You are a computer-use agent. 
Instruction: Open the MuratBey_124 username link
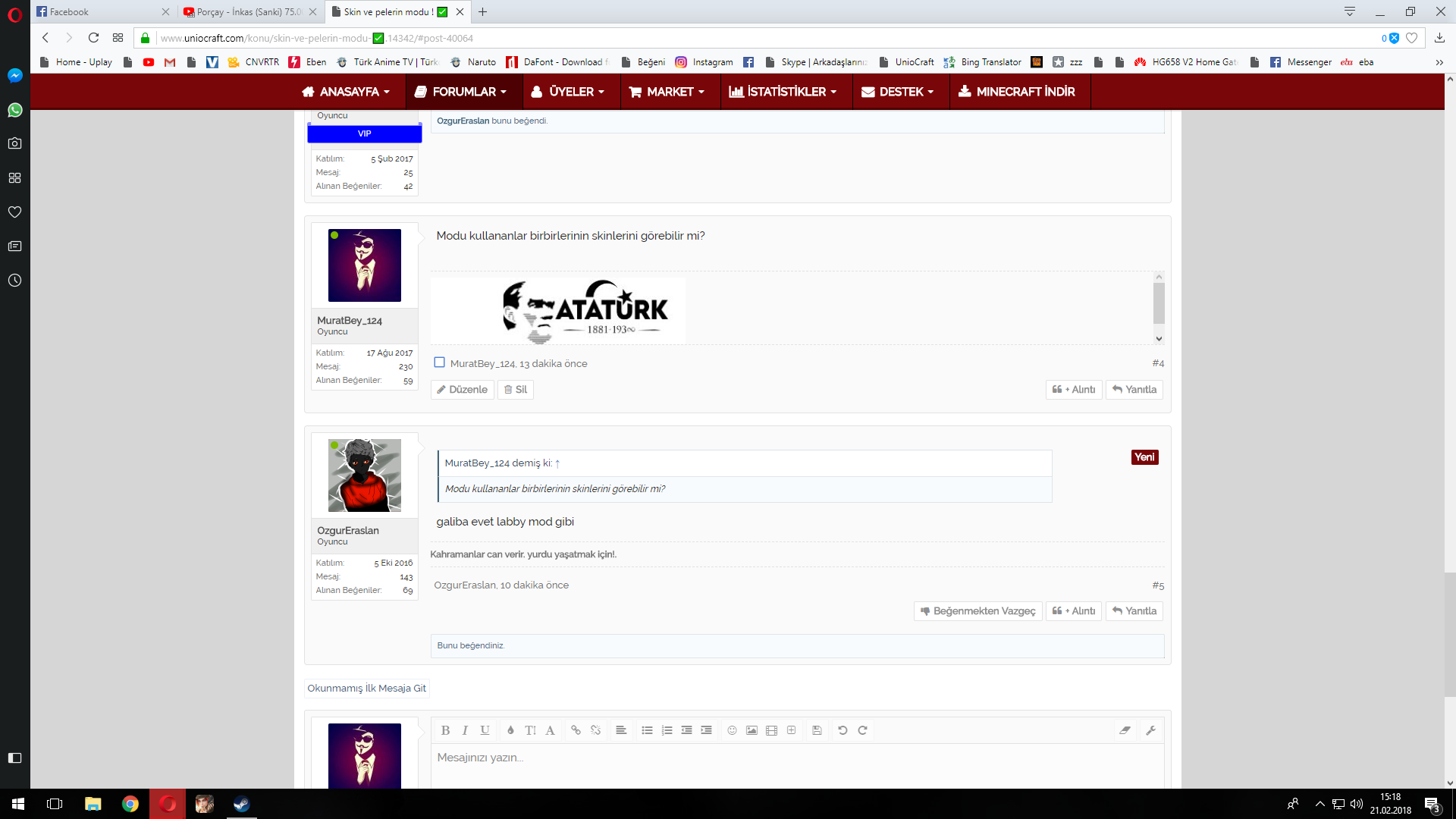tap(350, 321)
